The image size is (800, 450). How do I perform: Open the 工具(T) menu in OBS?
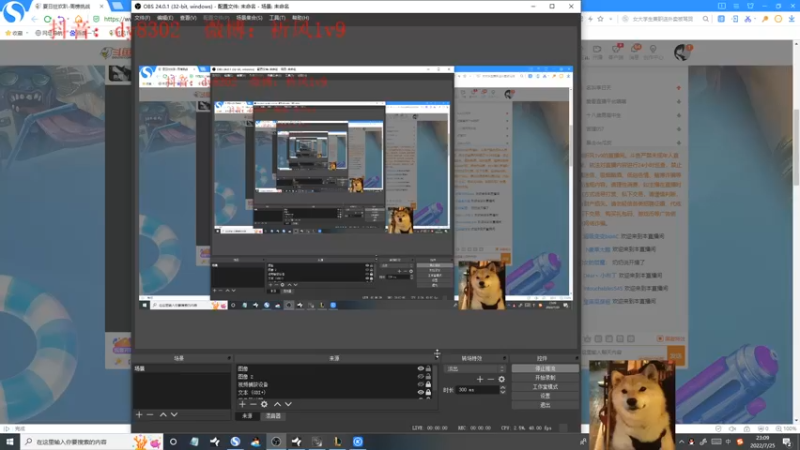click(277, 18)
